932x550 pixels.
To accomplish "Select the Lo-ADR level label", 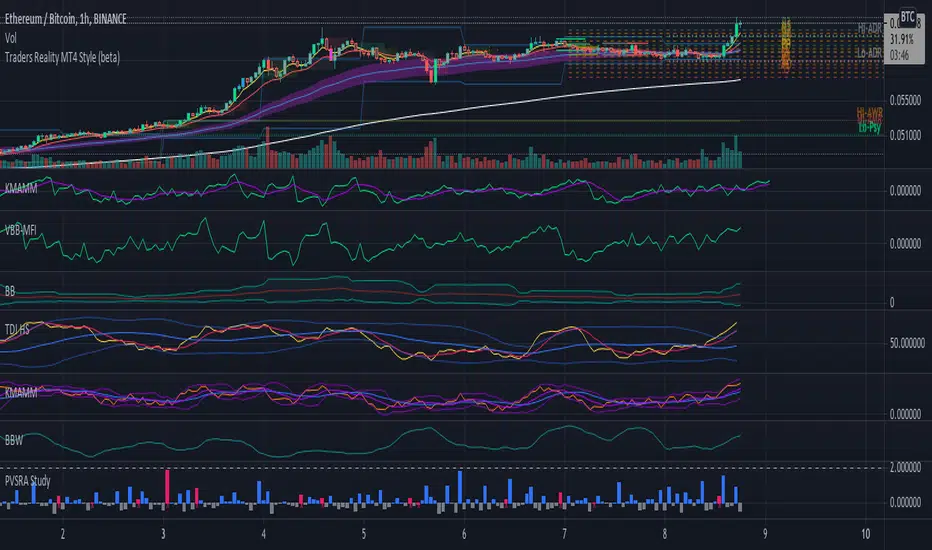I will [870, 53].
